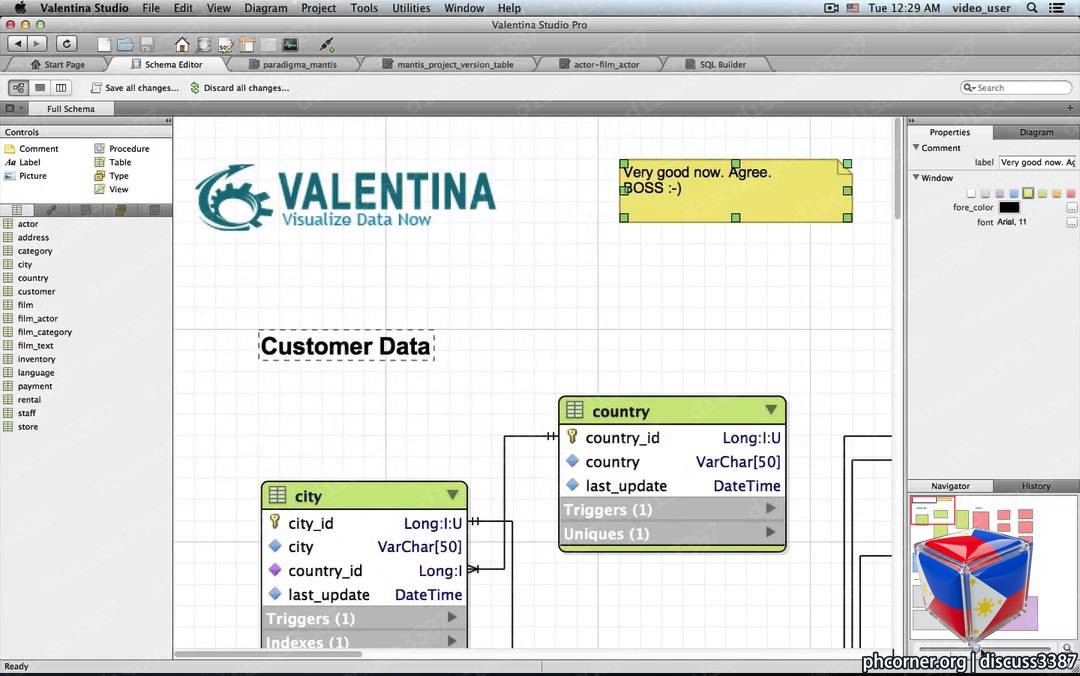Expand Triggers (1) in country table
This screenshot has height=676, width=1080.
pyautogui.click(x=770, y=509)
